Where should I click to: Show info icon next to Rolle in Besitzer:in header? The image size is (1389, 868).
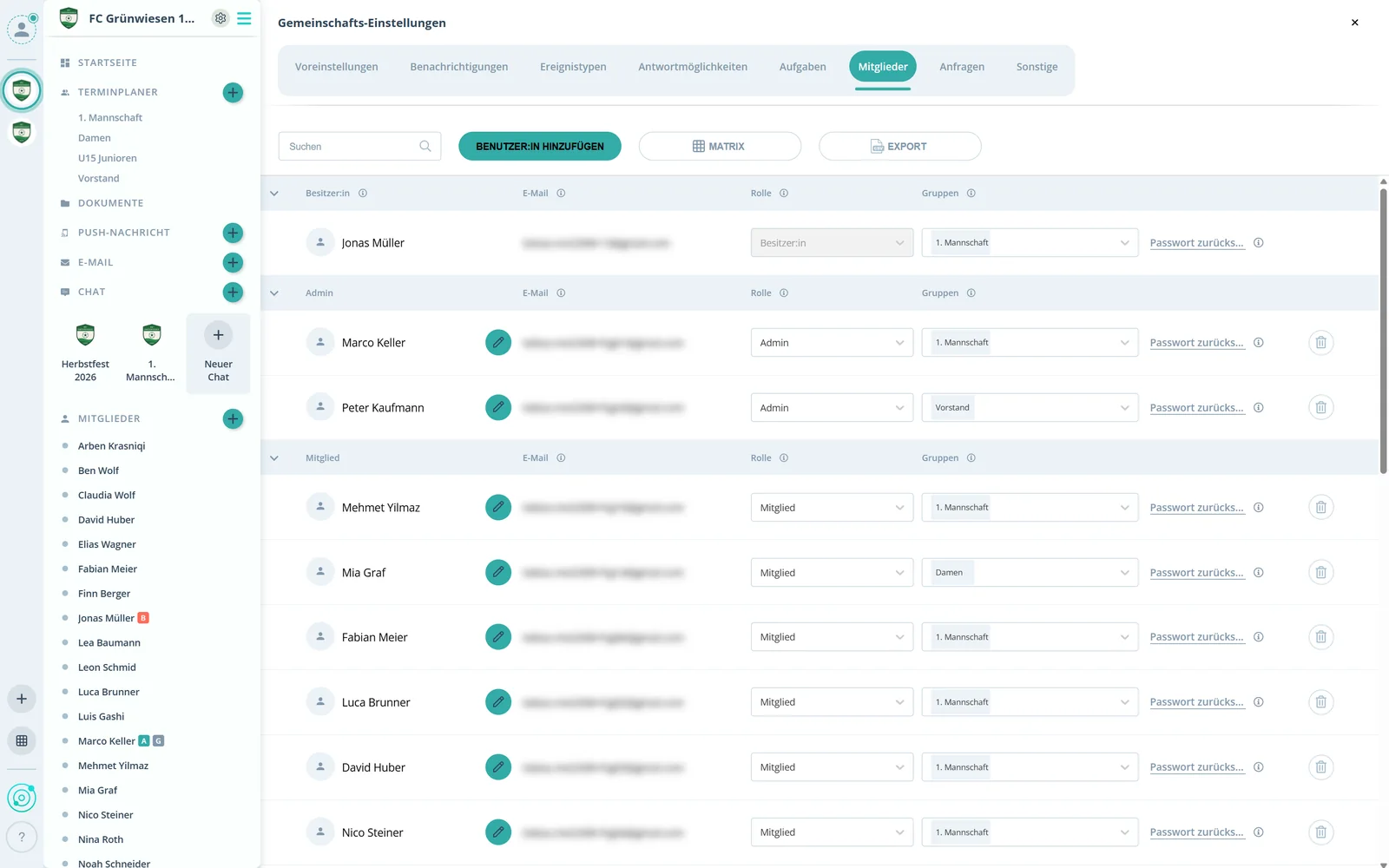(x=784, y=194)
